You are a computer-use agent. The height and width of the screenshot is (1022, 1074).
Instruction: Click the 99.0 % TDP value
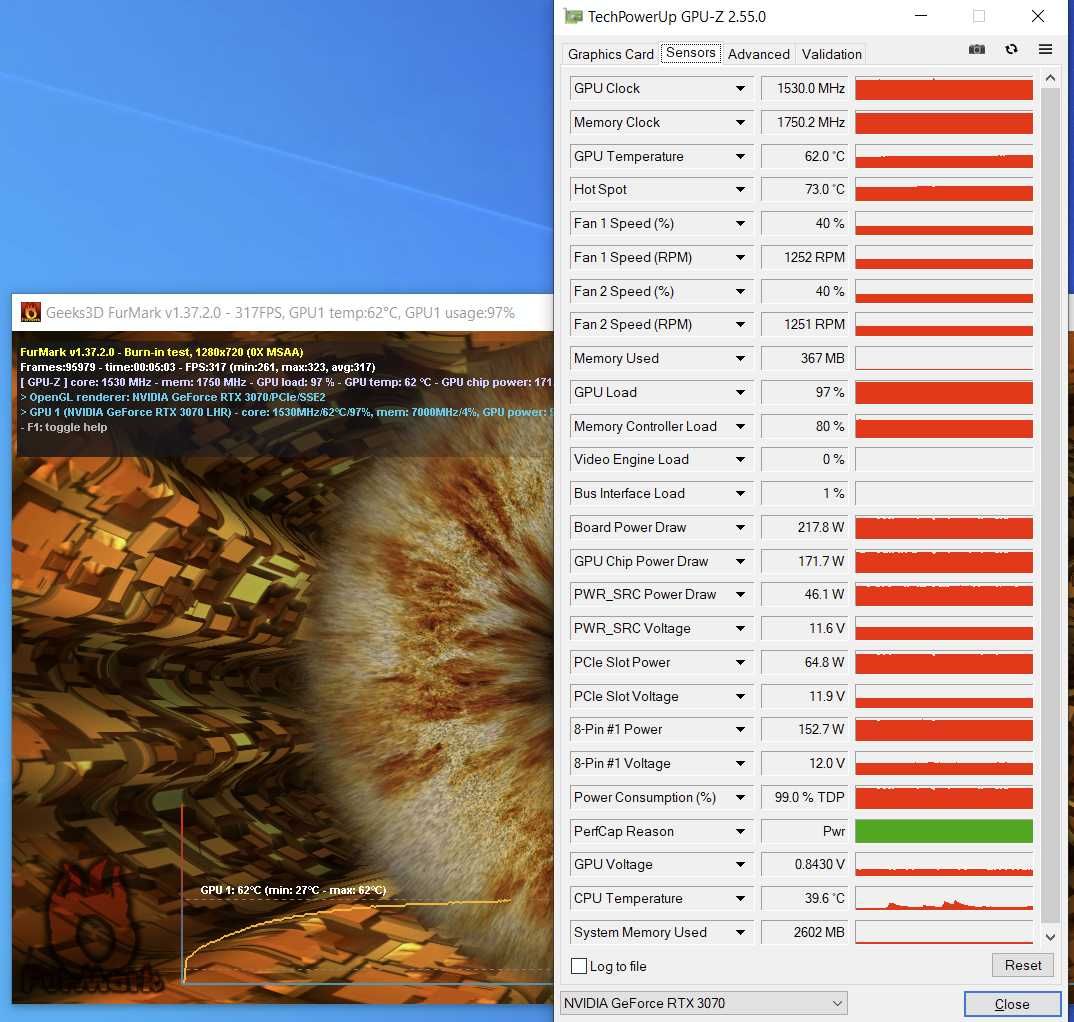(x=805, y=797)
